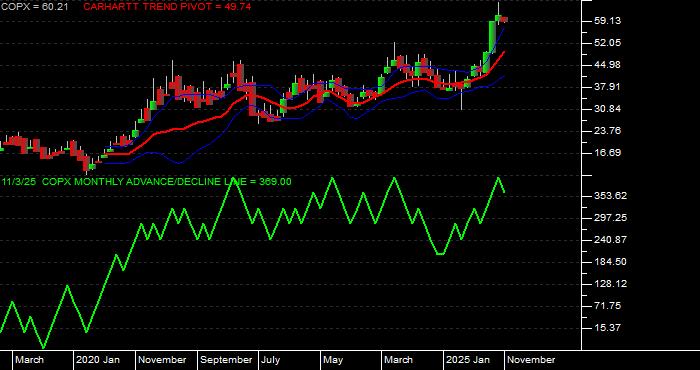Viewport: 700px width, 370px height.
Task: Click the March label before 2025 Jan
Action: coord(399,360)
